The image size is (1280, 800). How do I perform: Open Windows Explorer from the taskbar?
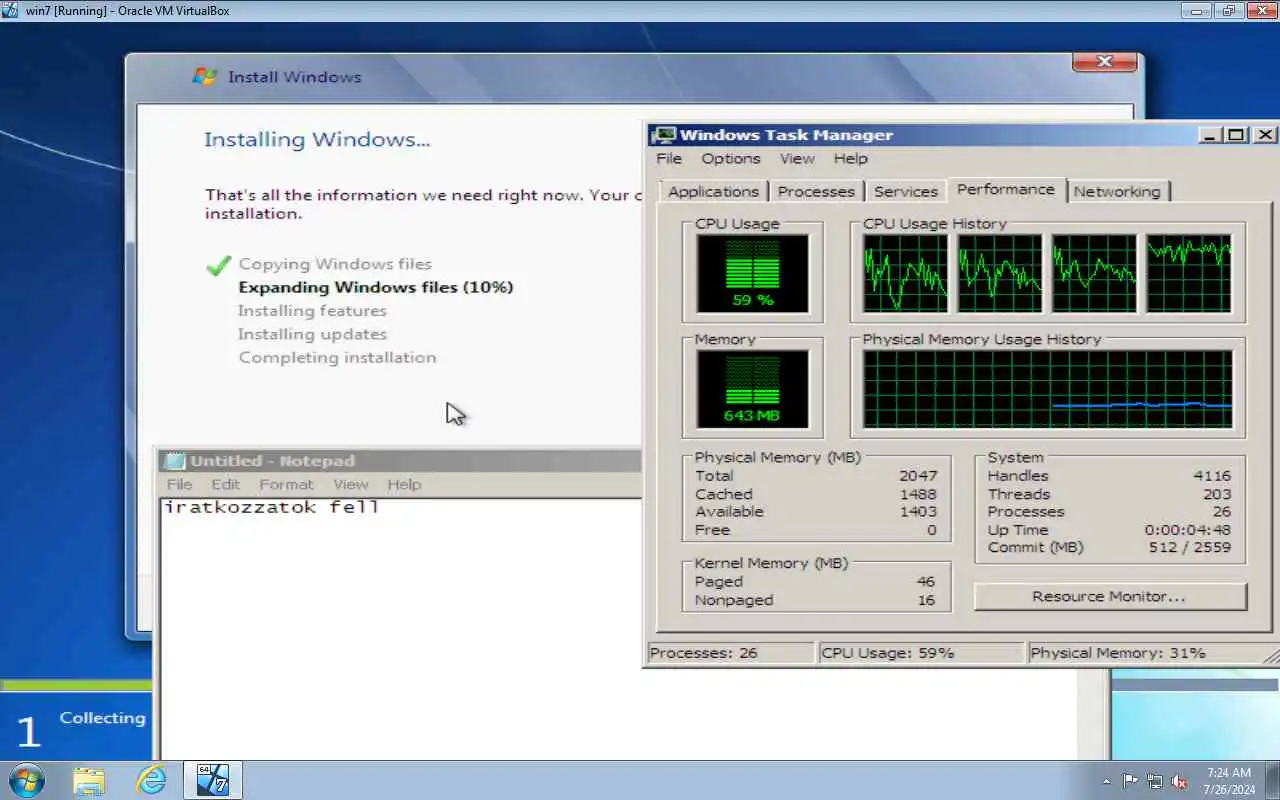click(x=89, y=780)
